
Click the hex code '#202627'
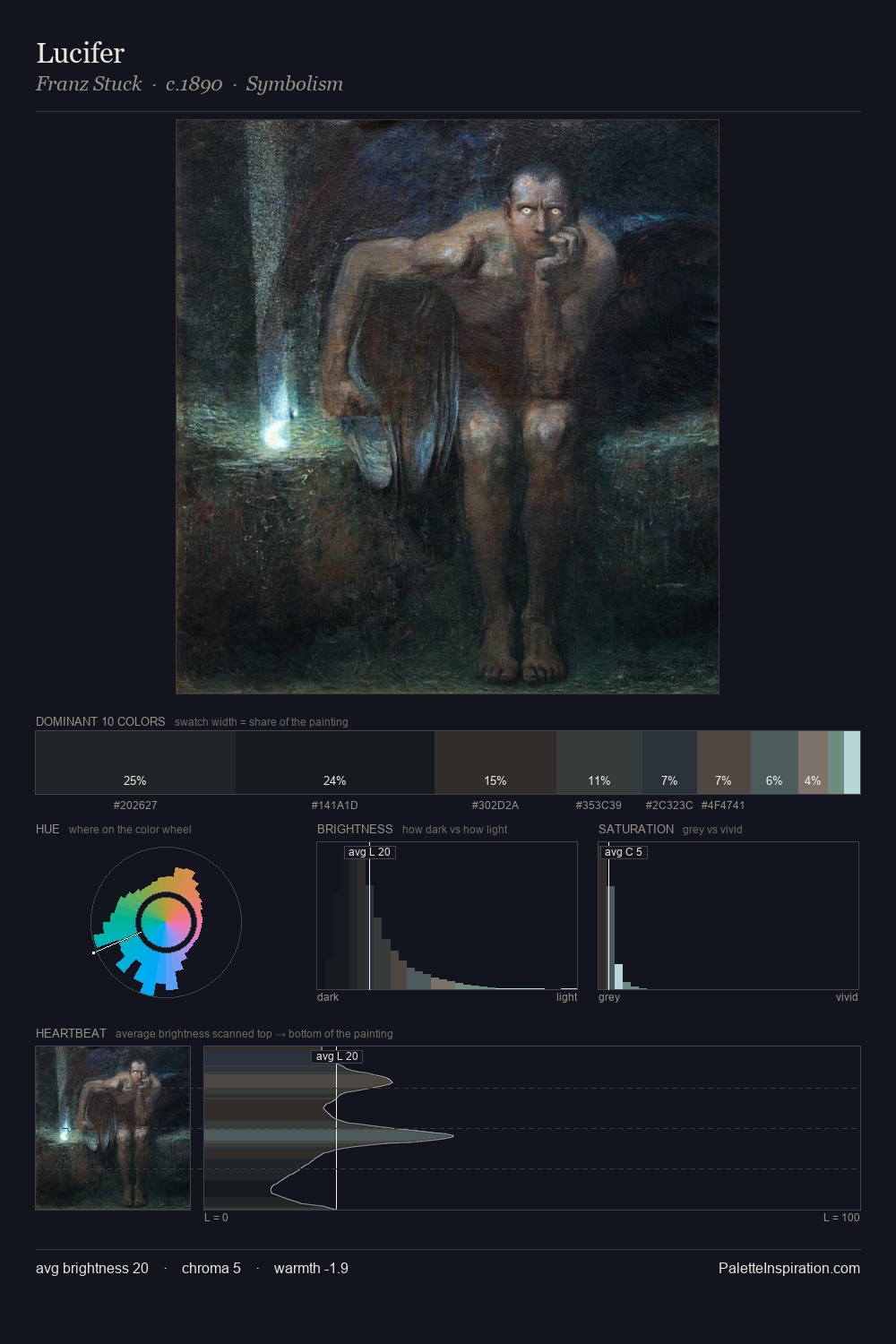click(135, 806)
